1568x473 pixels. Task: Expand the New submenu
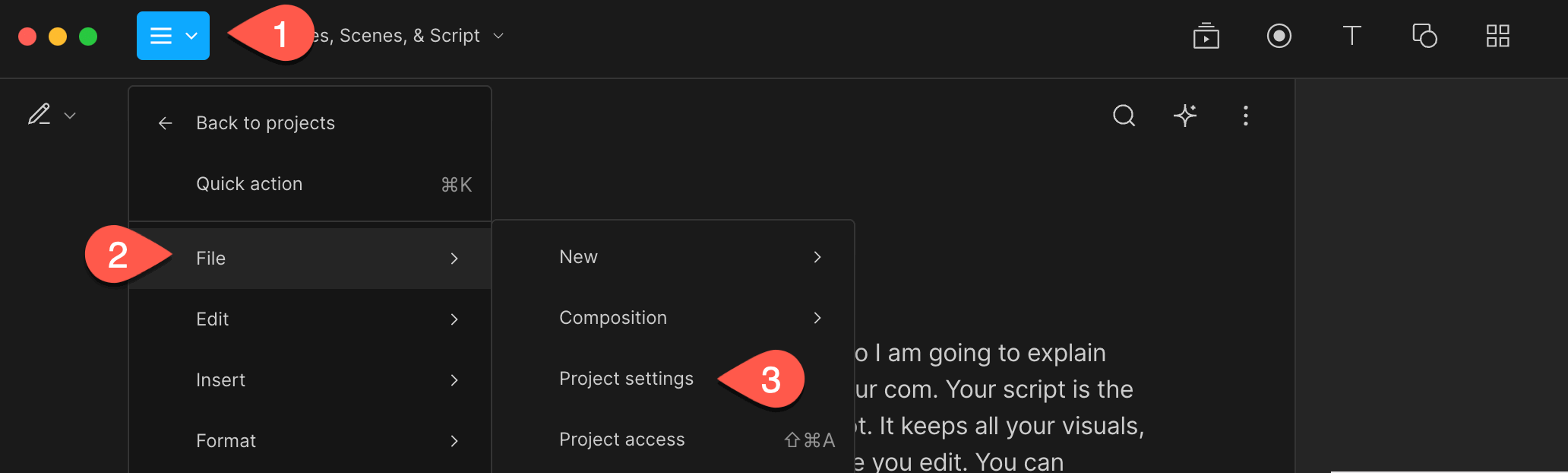point(673,257)
